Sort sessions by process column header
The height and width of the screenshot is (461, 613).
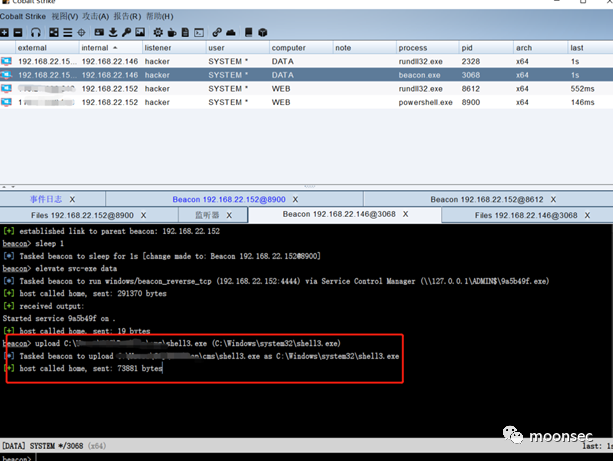428,48
